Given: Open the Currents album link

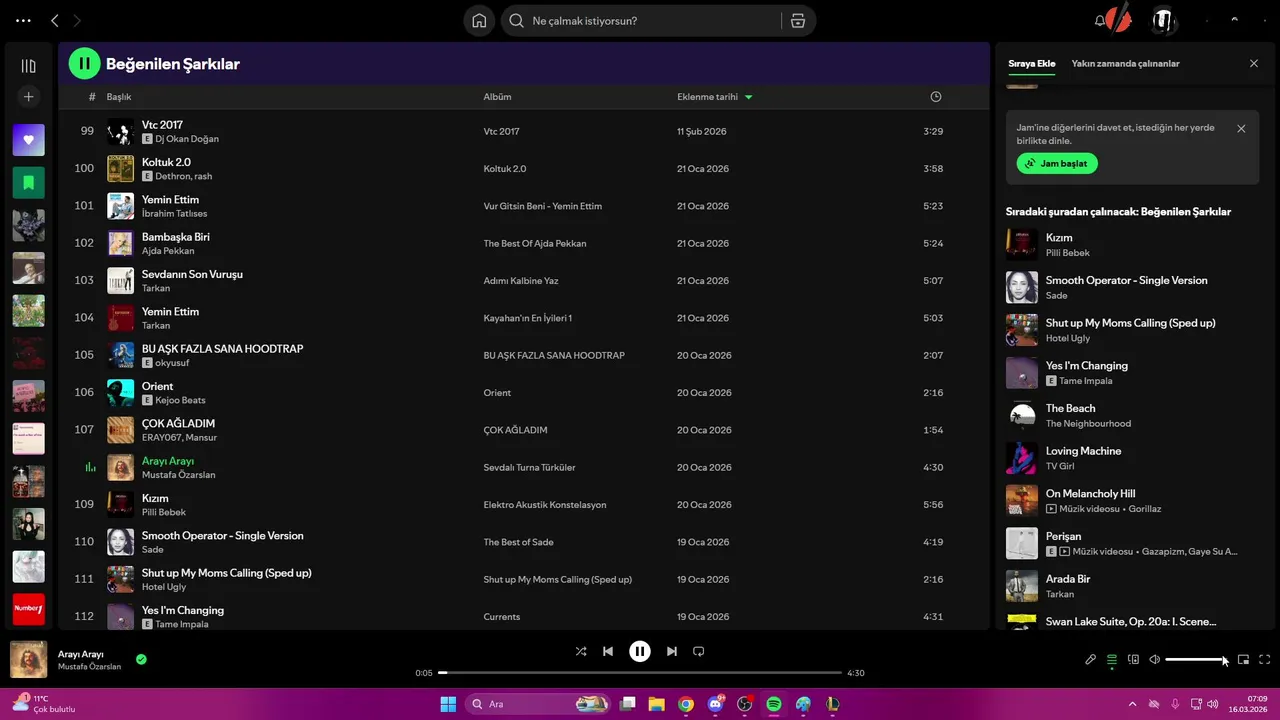Looking at the screenshot, I should click(502, 617).
